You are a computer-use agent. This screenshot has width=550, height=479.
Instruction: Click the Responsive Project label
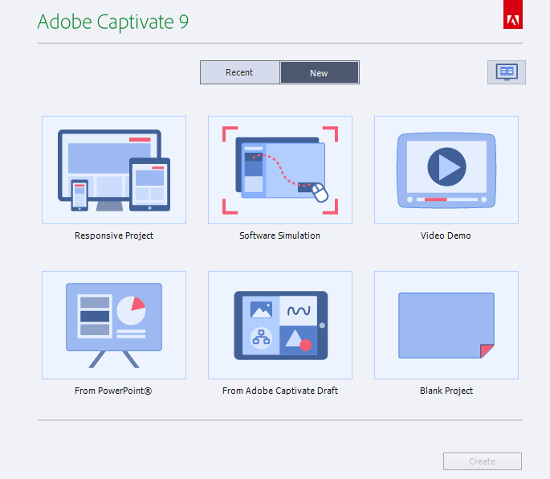coord(114,236)
